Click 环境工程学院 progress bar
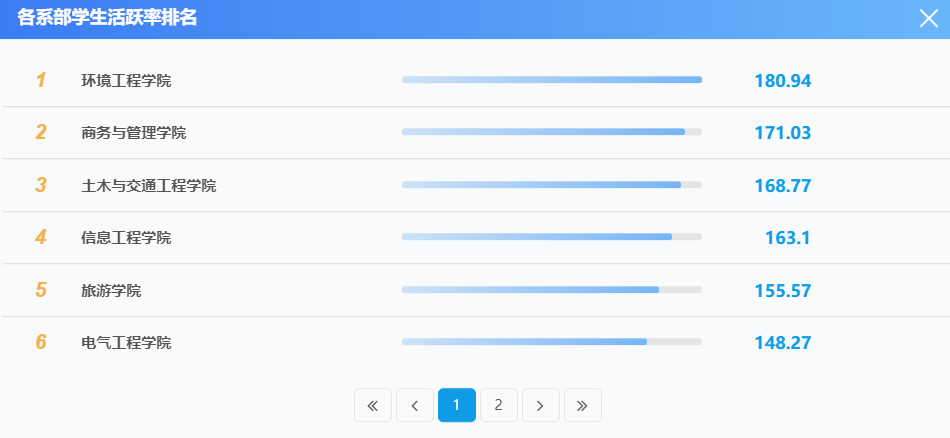The width and height of the screenshot is (950, 438). (x=551, y=80)
